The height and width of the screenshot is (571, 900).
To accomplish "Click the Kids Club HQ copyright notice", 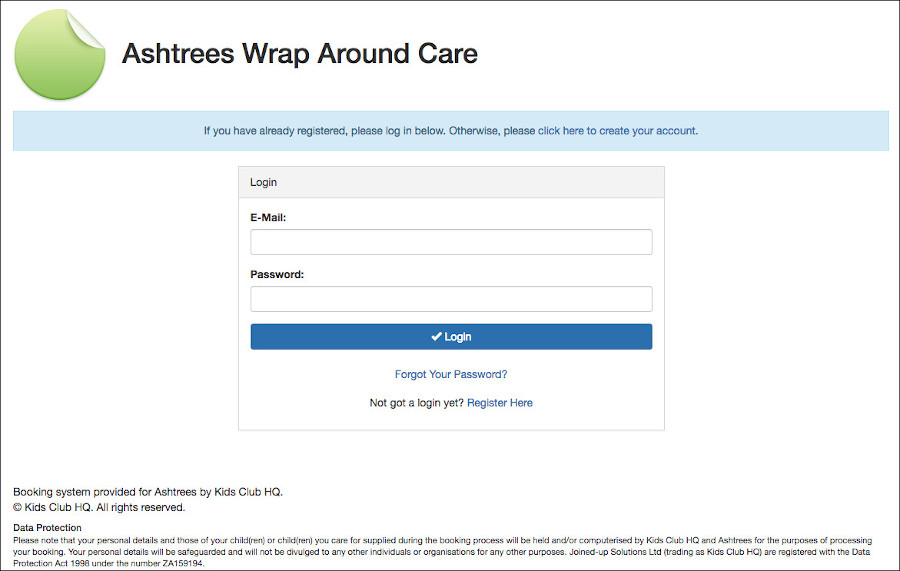I will pyautogui.click(x=99, y=507).
